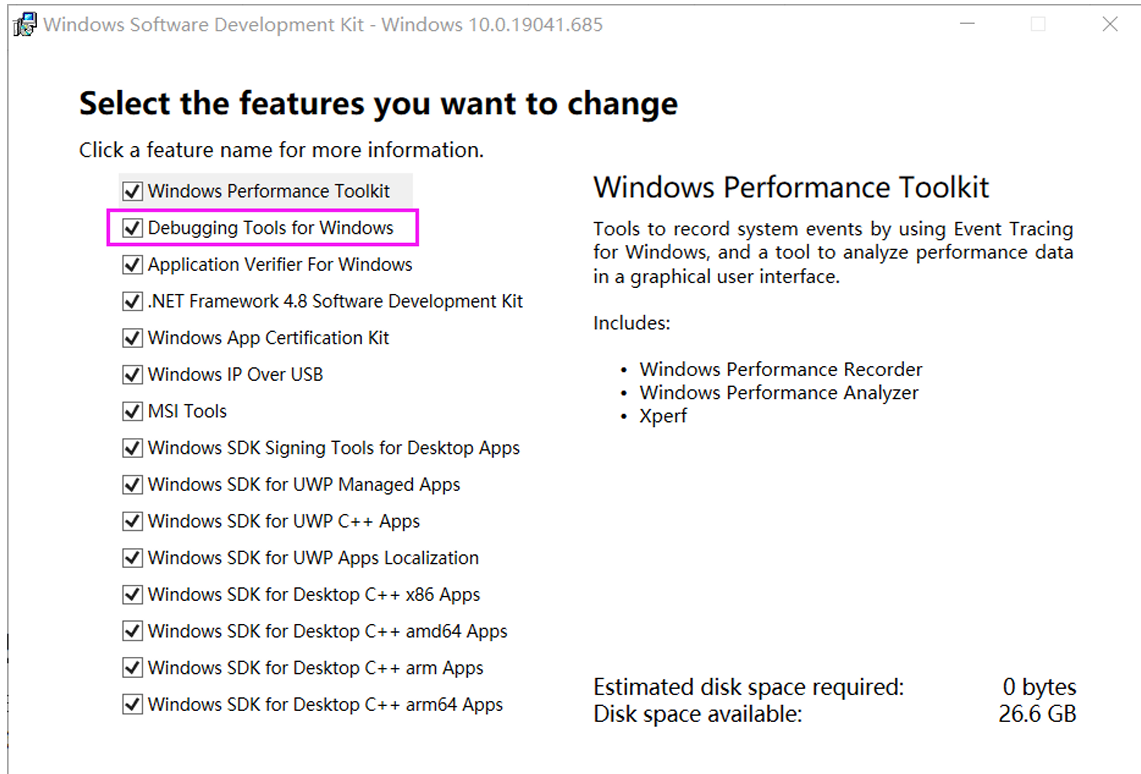Toggle .NET Framework 4.8 Software Development Kit checkbox
The height and width of the screenshot is (774, 1141).
pos(132,301)
